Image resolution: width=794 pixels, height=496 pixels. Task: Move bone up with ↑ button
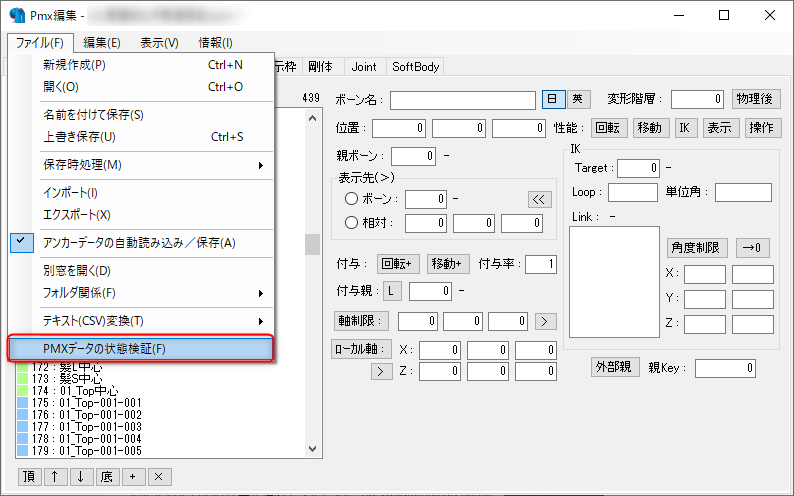(55, 477)
